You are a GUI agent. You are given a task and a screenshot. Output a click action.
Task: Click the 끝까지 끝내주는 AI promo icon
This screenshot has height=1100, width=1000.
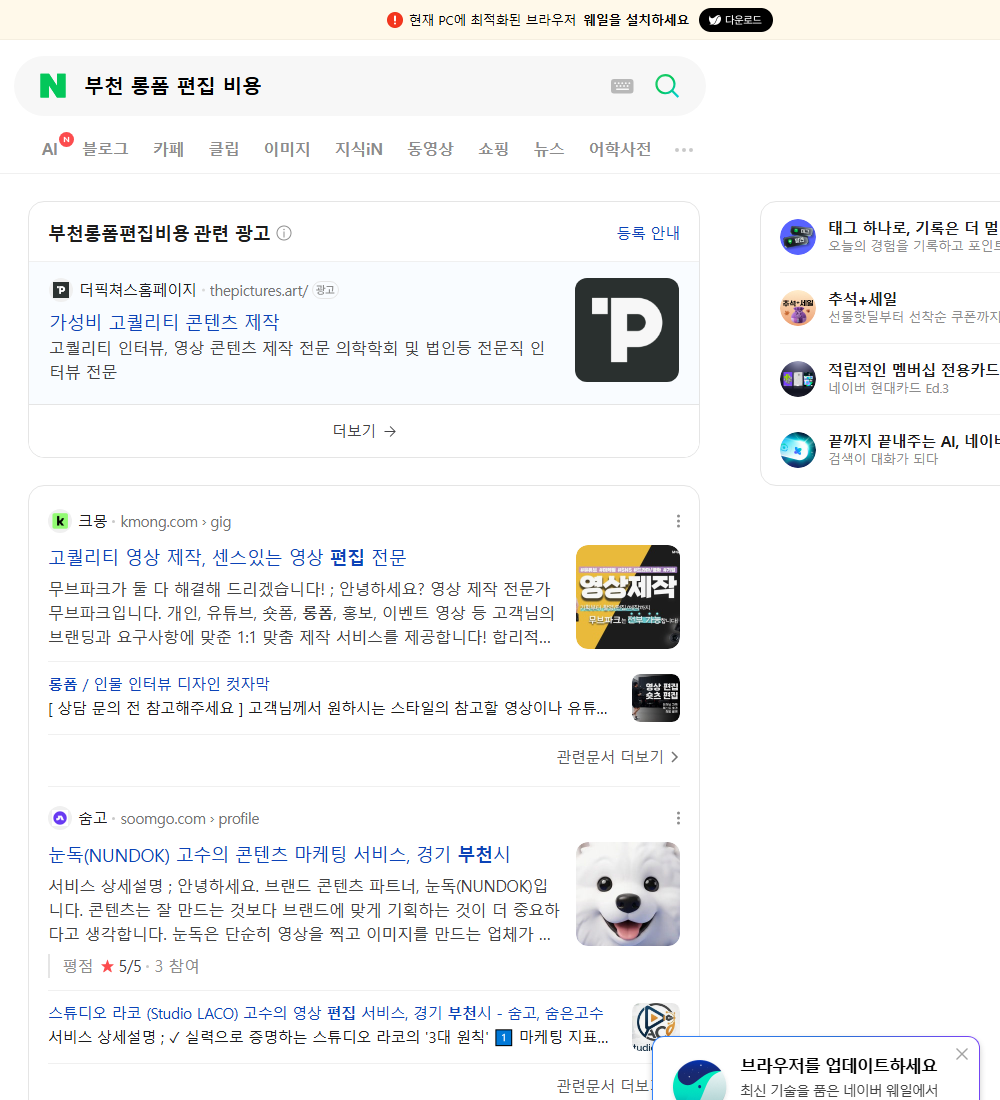tap(798, 450)
